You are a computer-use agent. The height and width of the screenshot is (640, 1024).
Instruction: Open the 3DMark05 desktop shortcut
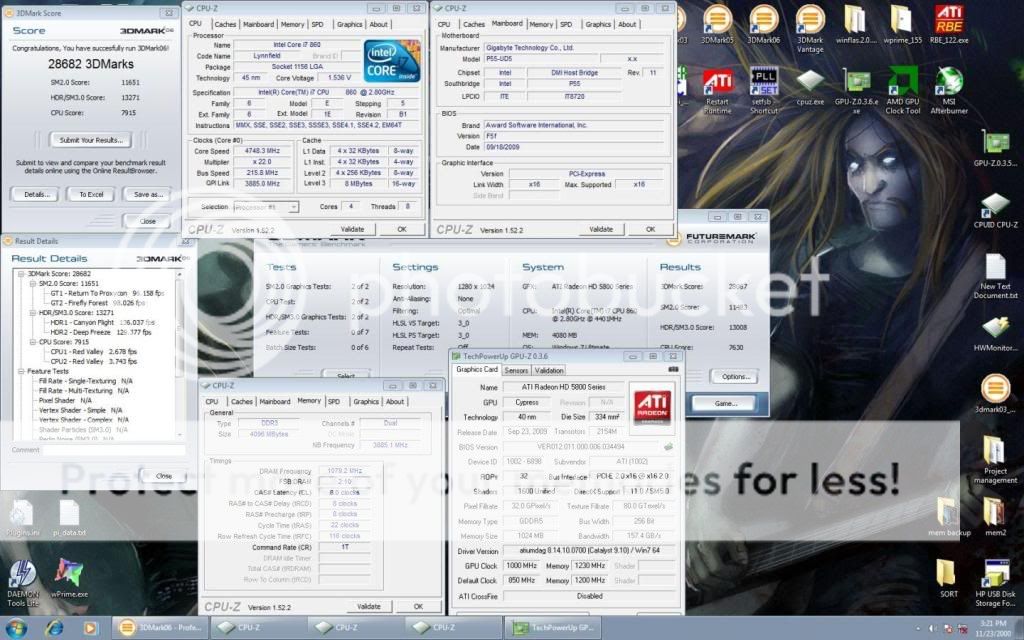coord(716,25)
